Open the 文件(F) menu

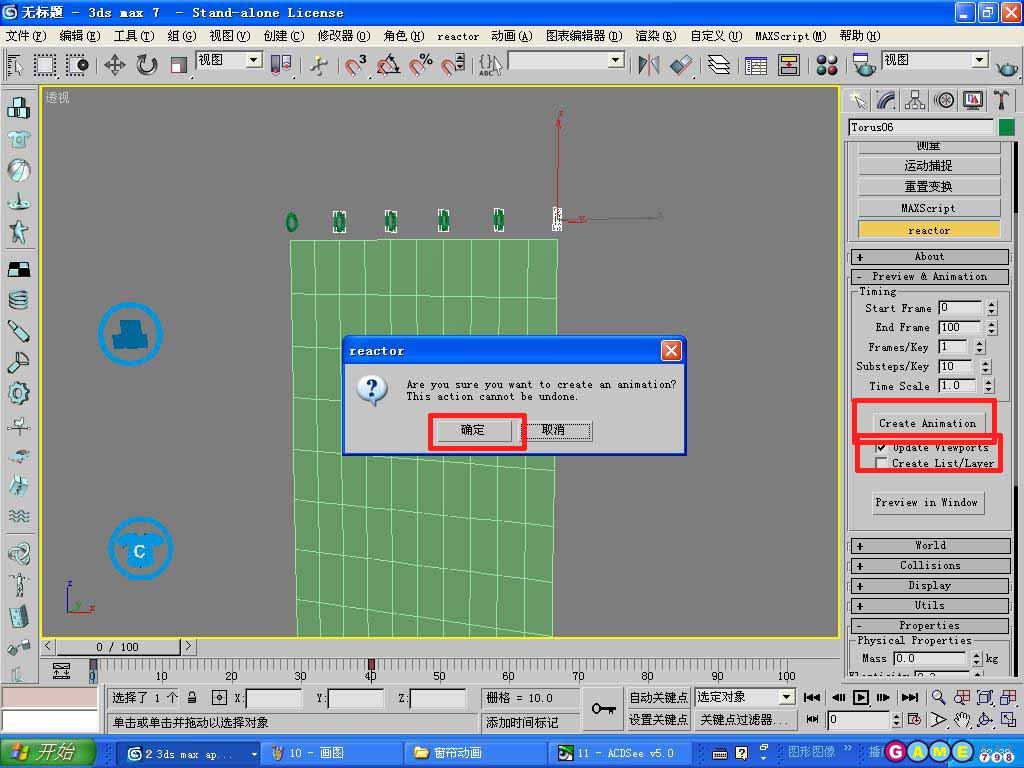pyautogui.click(x=26, y=36)
